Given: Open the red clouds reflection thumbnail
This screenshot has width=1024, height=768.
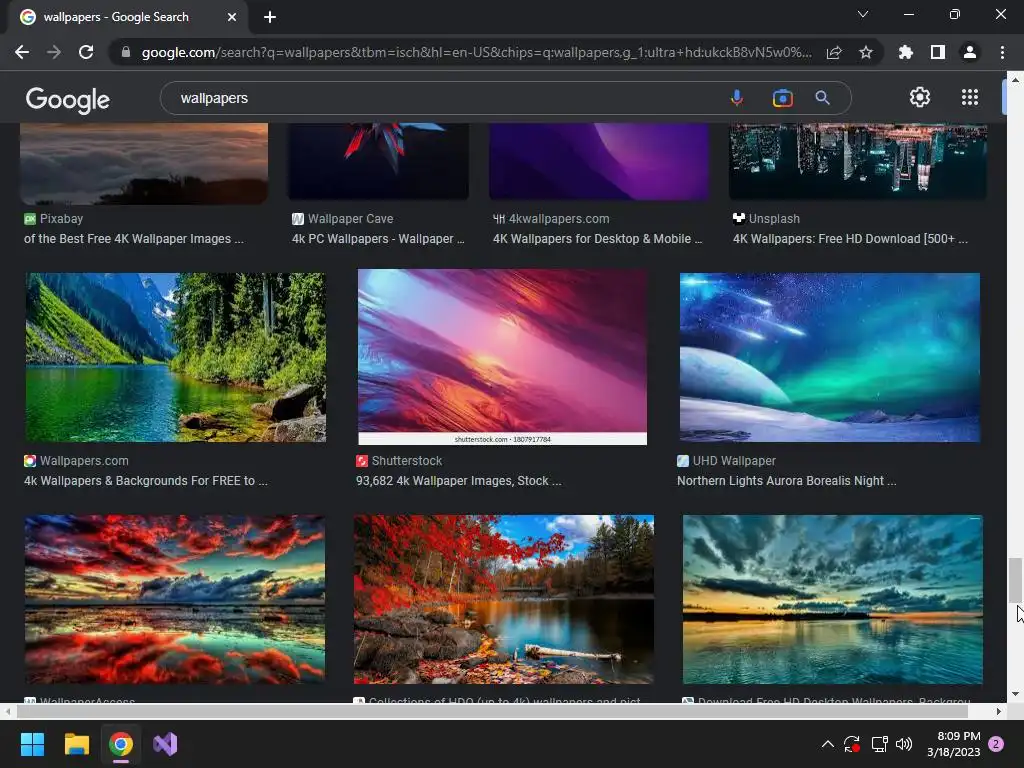Looking at the screenshot, I should (175, 600).
